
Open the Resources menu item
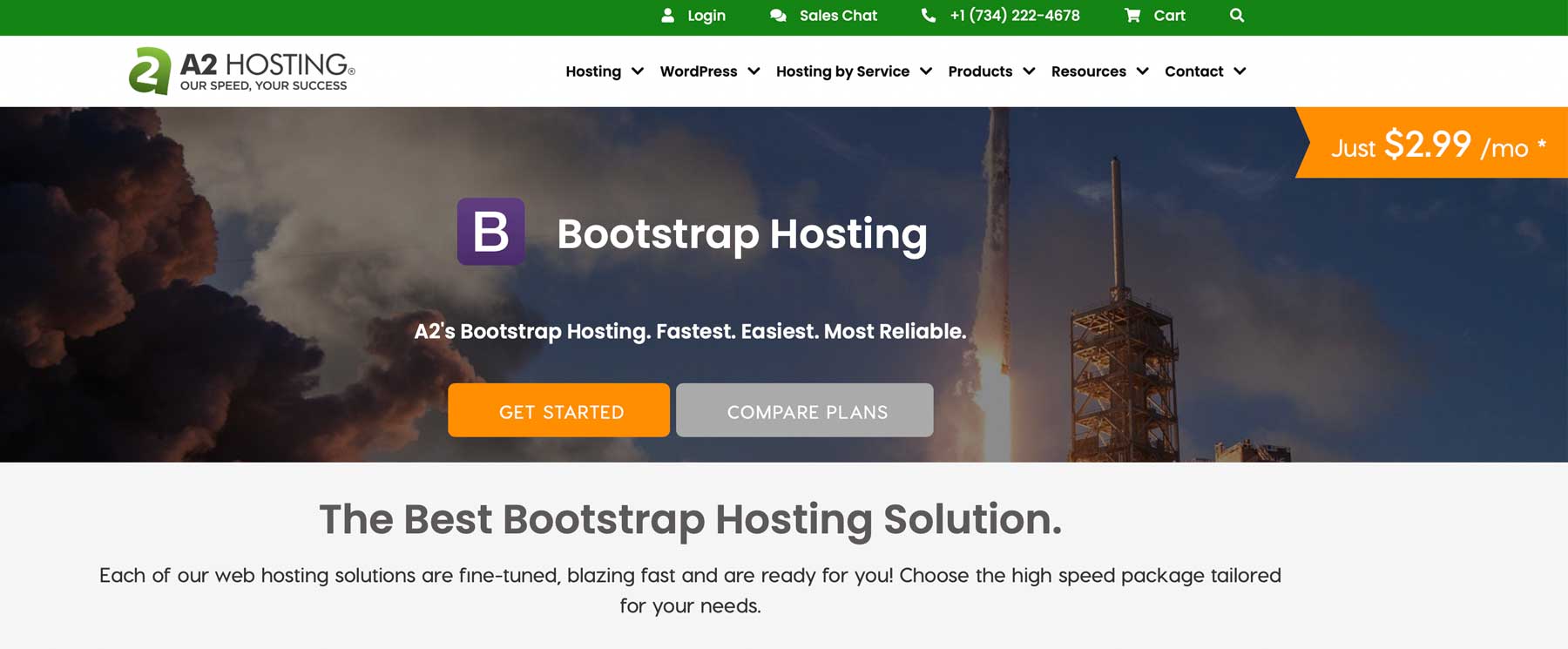point(1088,71)
